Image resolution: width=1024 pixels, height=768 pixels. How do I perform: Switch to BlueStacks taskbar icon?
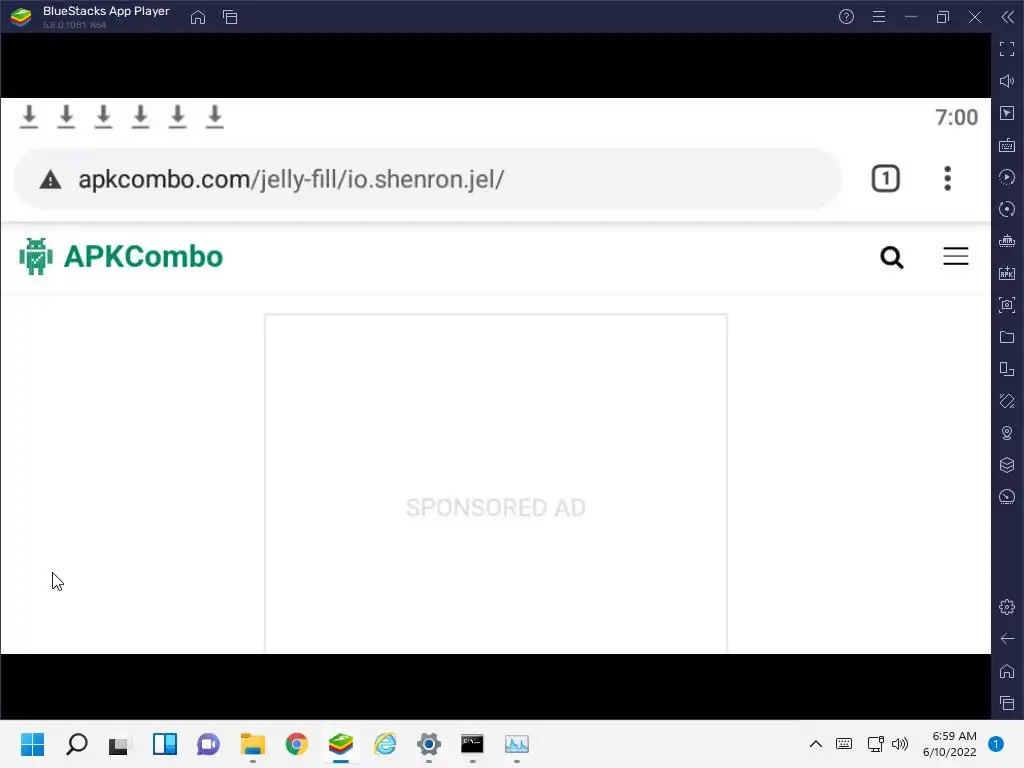tap(341, 744)
